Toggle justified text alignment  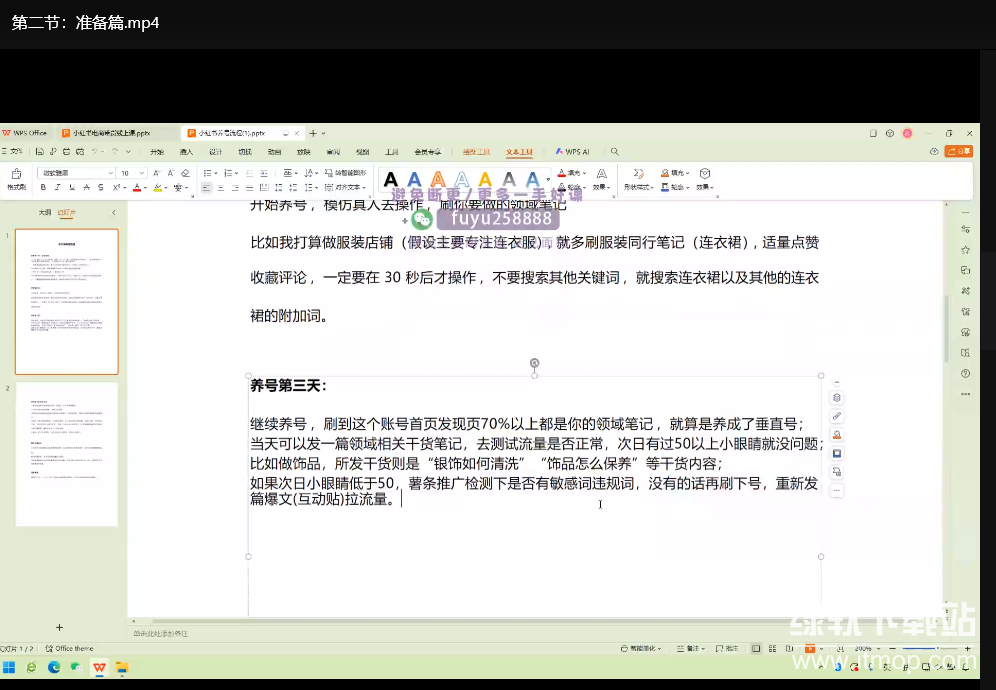point(250,188)
